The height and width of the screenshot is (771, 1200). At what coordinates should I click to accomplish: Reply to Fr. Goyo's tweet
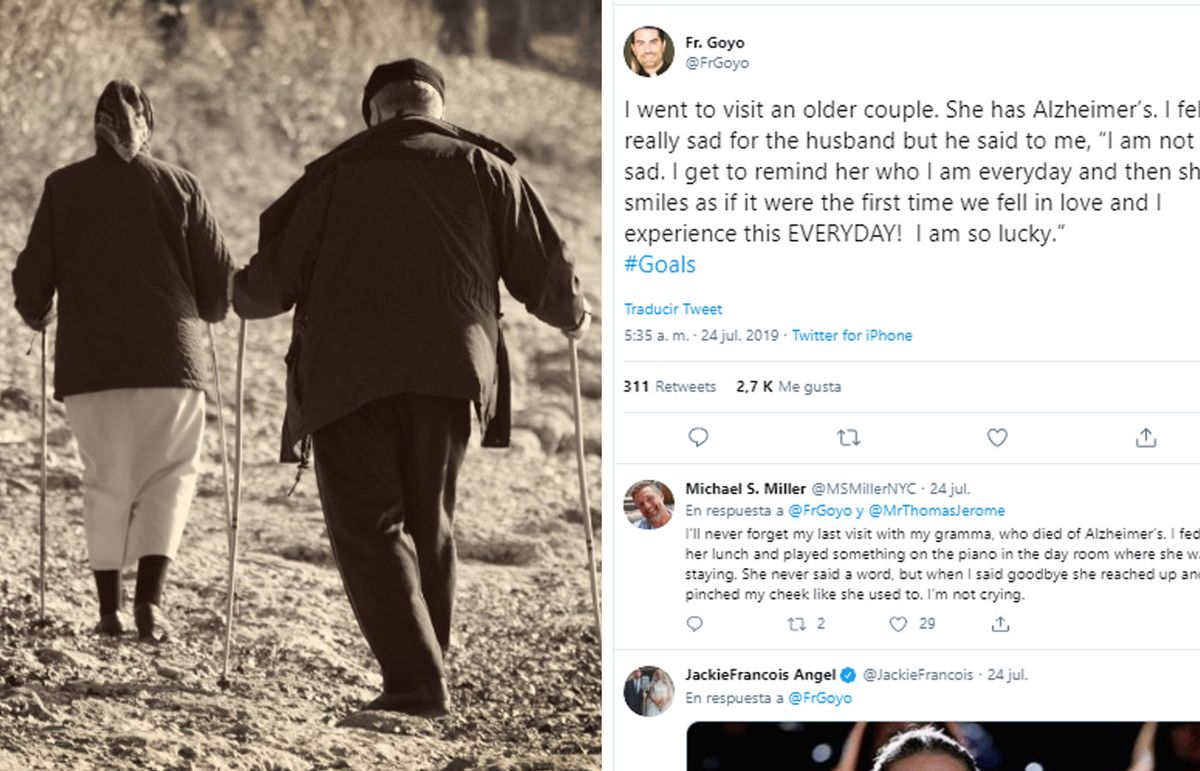(697, 438)
